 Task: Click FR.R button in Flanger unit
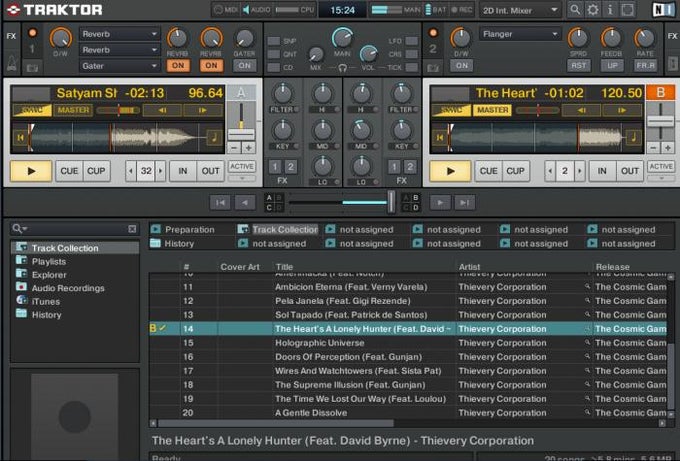coord(645,65)
